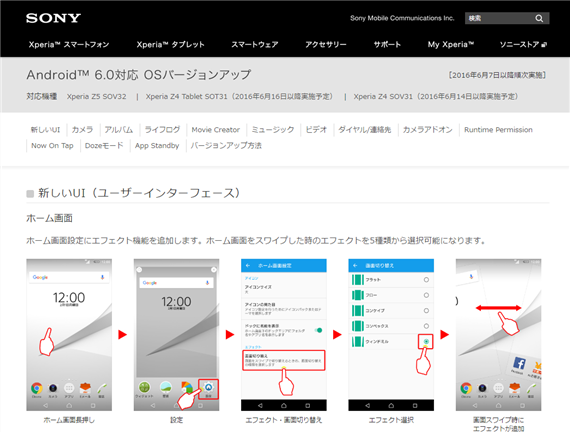Image resolution: width=570 pixels, height=432 pixels.
Task: Click the エフェクト選択 phone screenshot
Action: pyautogui.click(x=391, y=335)
